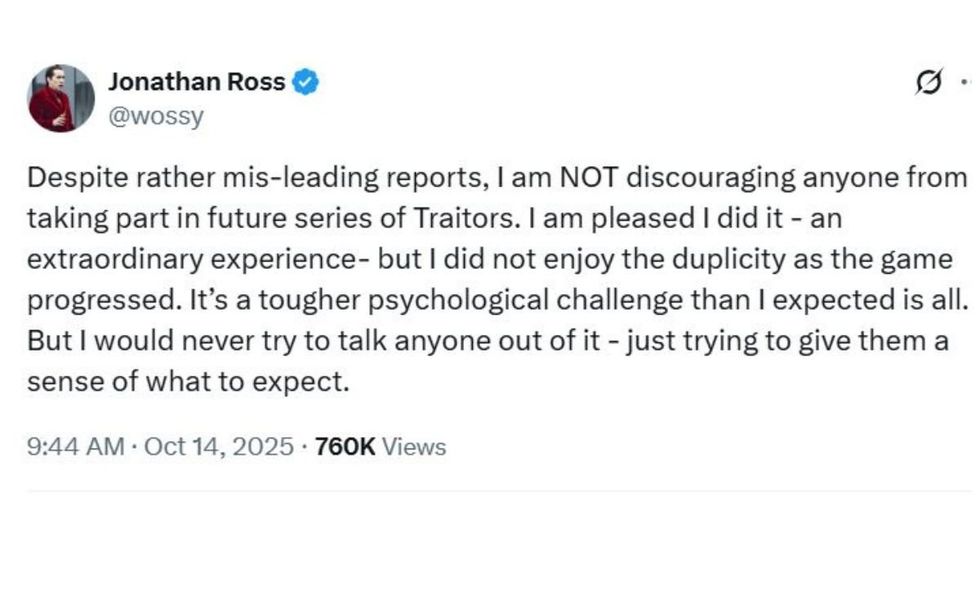Click the Oct 14, 2025 date
Screen dimensions: 980x613
point(219,446)
